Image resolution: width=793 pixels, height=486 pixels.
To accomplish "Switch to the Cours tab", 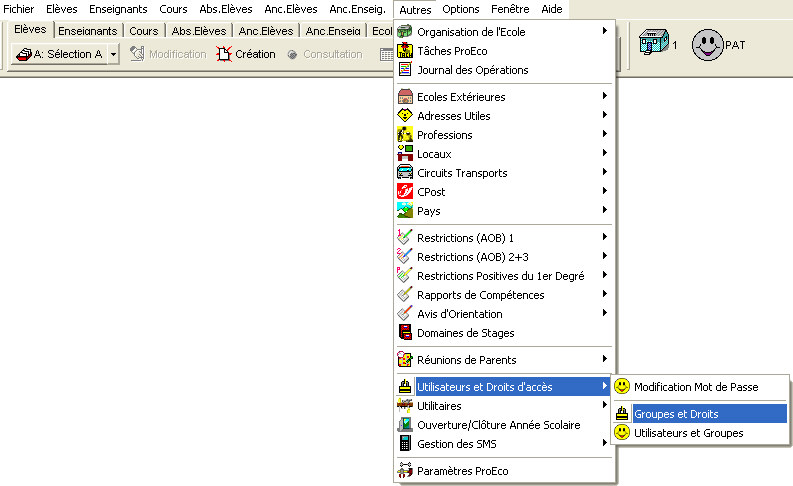I will [x=144, y=31].
